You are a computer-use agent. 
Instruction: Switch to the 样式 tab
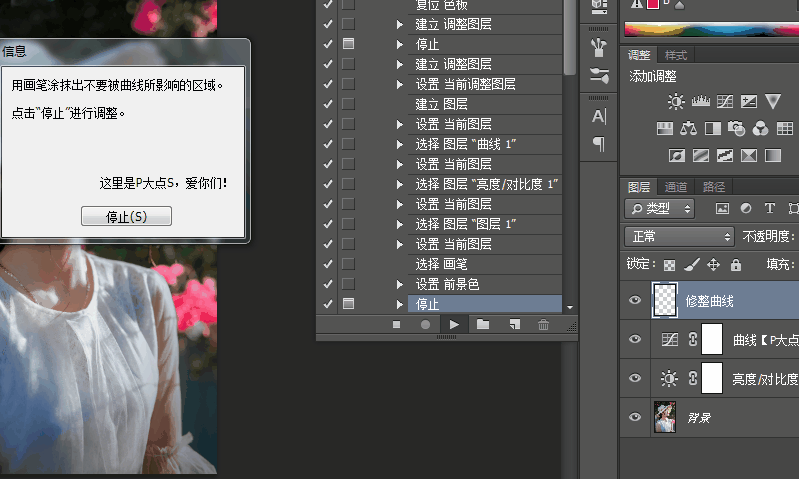[x=676, y=55]
